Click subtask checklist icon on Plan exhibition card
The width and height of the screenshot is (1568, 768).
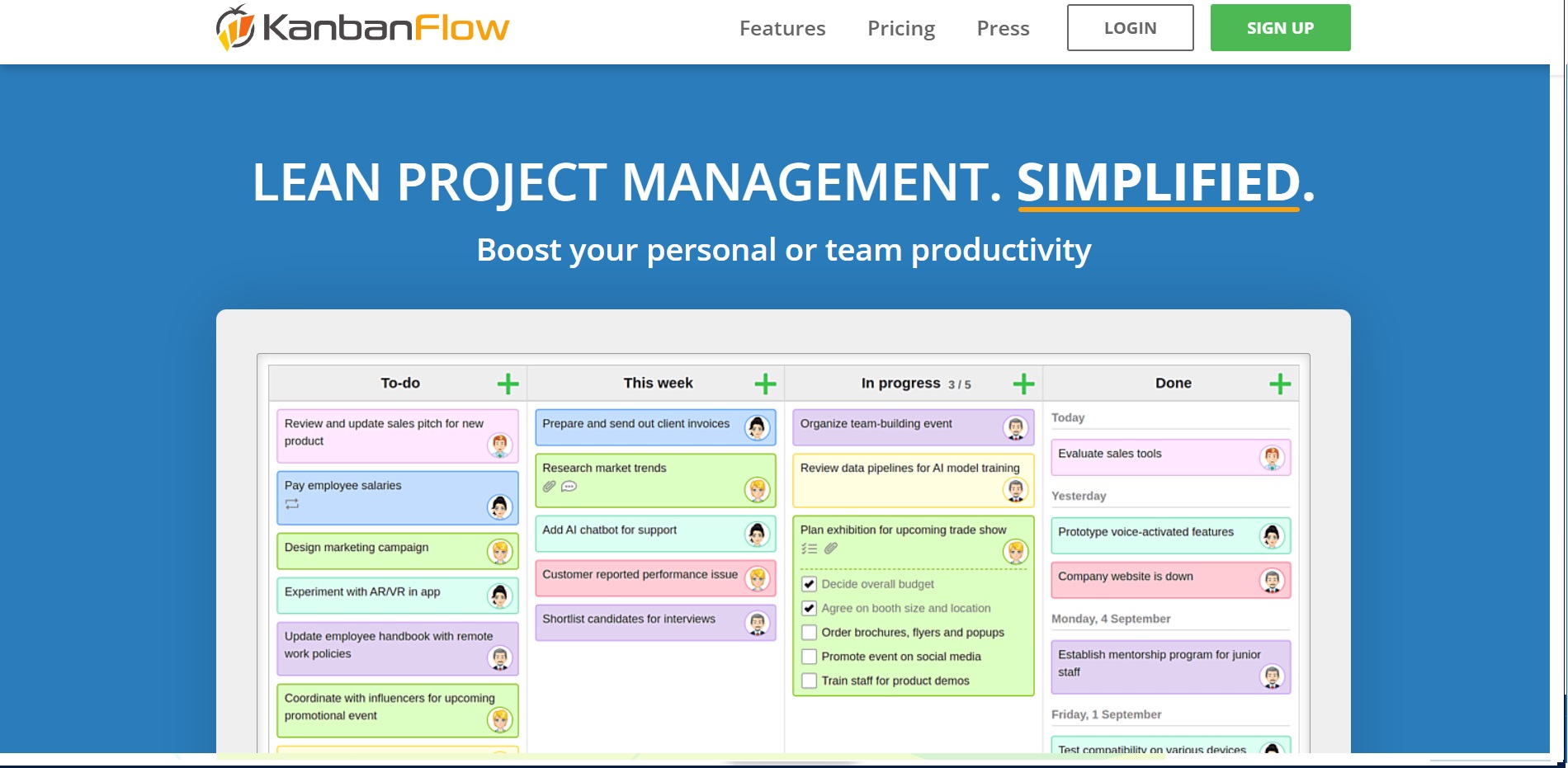[x=810, y=547]
